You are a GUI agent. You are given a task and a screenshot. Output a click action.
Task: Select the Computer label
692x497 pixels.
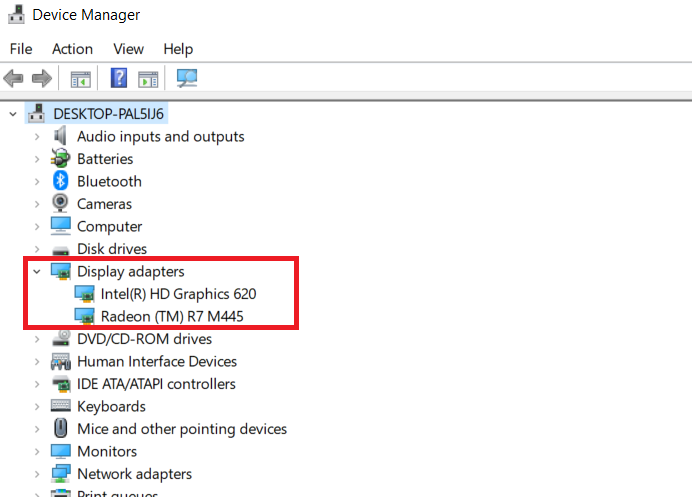109,226
